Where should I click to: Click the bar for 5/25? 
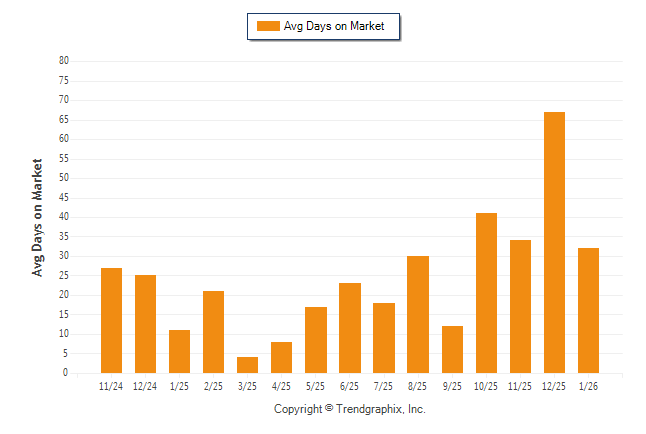[315, 340]
